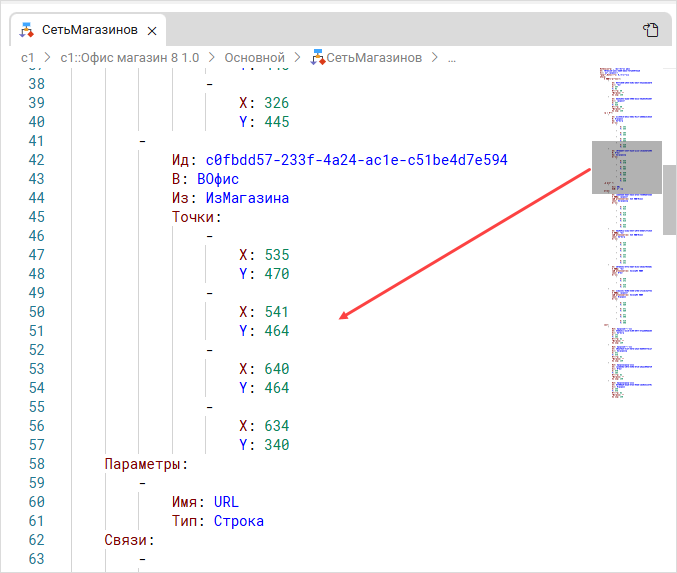Click the highlighted minimap viewport region
Image resolution: width=677 pixels, height=573 pixels.
[x=627, y=167]
